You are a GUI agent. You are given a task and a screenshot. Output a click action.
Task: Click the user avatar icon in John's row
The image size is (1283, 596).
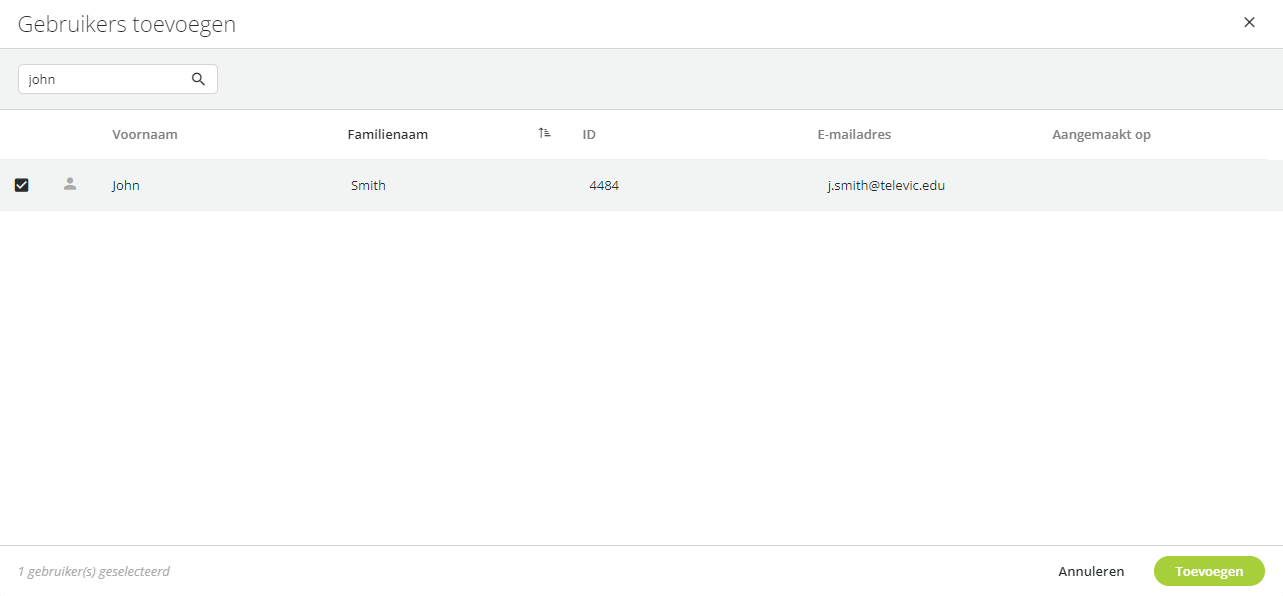(69, 184)
